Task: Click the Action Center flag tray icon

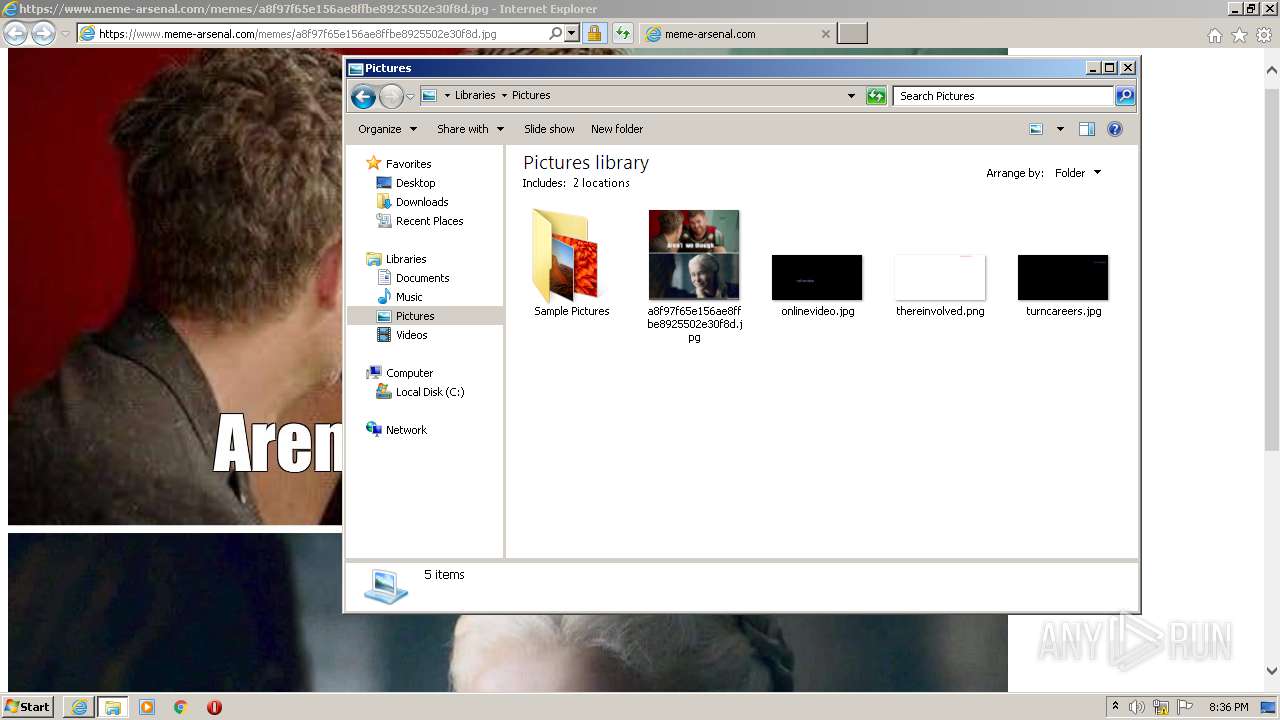Action: [x=1185, y=707]
